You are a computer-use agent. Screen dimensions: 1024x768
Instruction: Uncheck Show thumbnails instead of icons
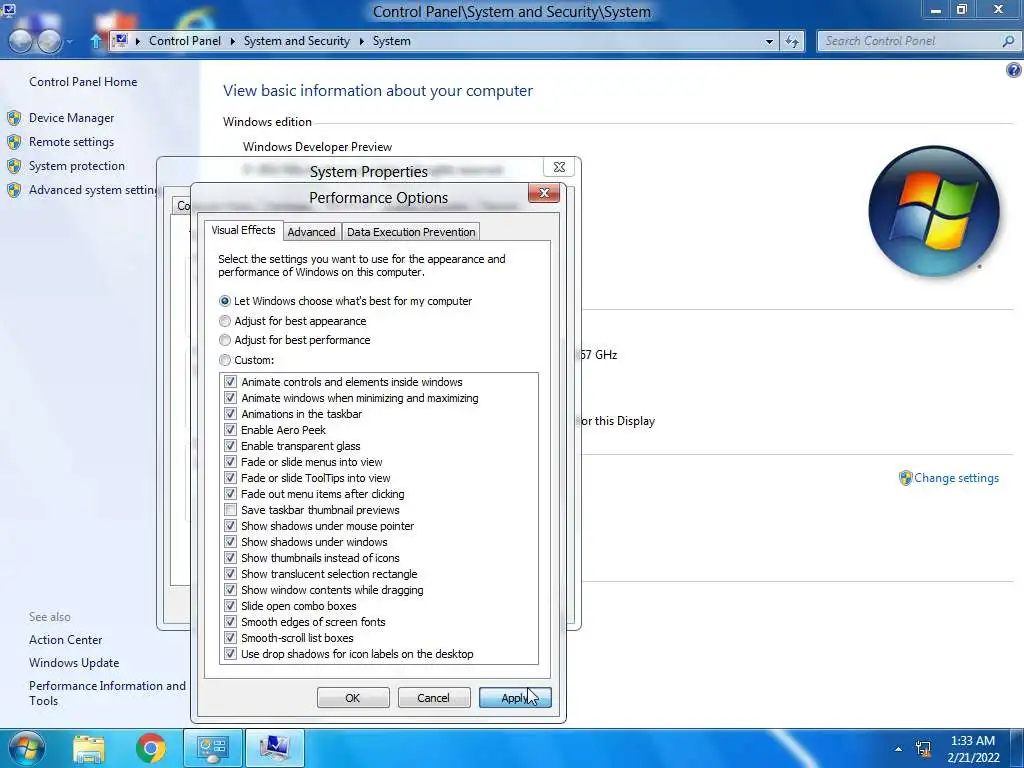[230, 558]
